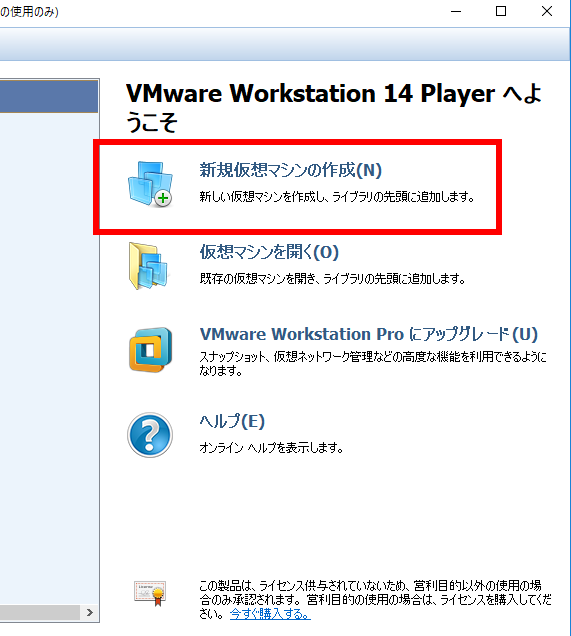Click text 新しい仮想マシンを作成し、ライブラリの先頭に追加します。
This screenshot has width=571, height=636.
coord(337,197)
